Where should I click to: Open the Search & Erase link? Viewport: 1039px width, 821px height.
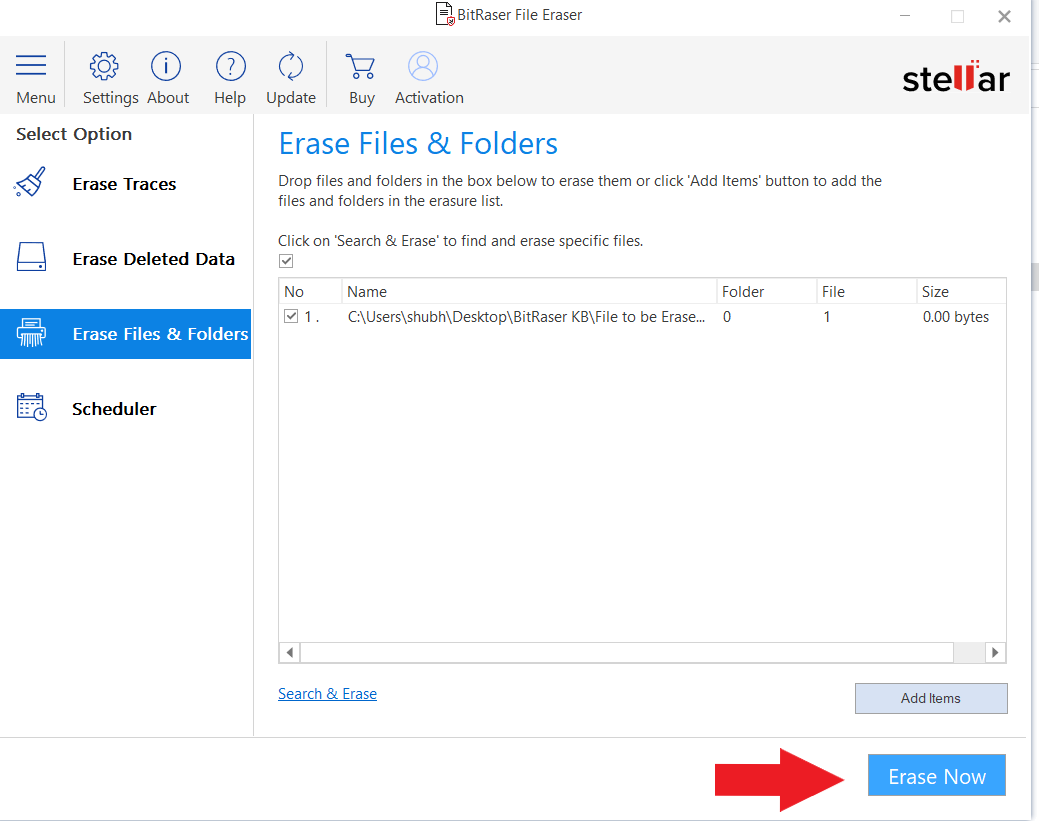point(327,694)
